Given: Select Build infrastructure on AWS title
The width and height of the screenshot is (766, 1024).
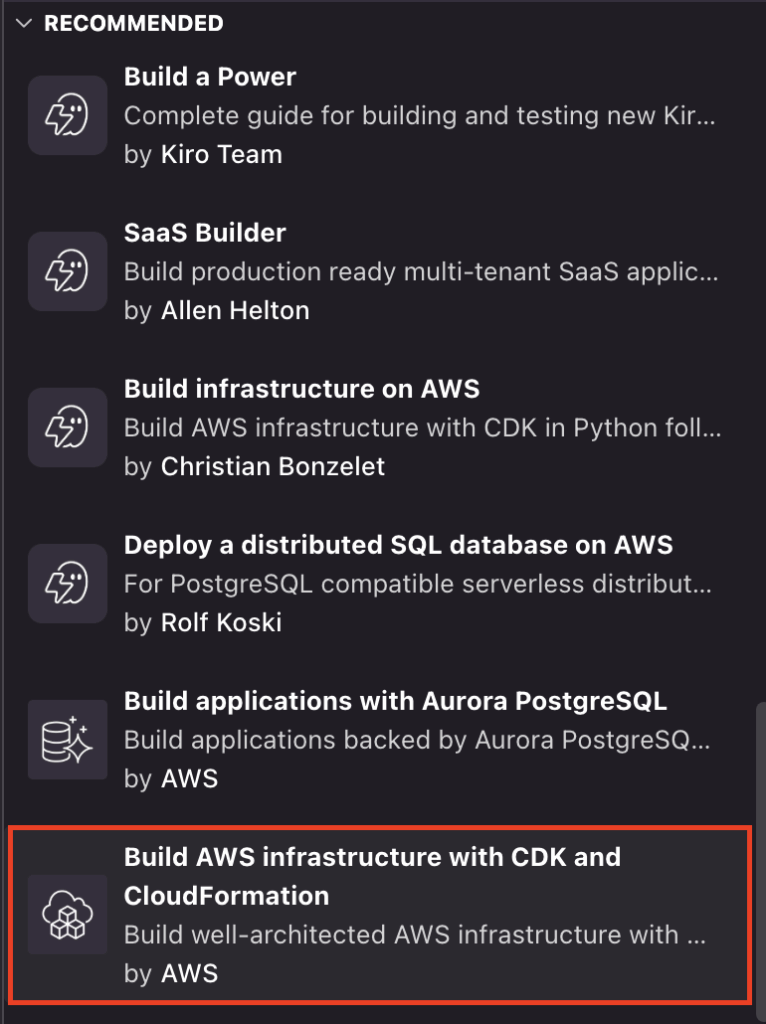Looking at the screenshot, I should click(x=301, y=388).
